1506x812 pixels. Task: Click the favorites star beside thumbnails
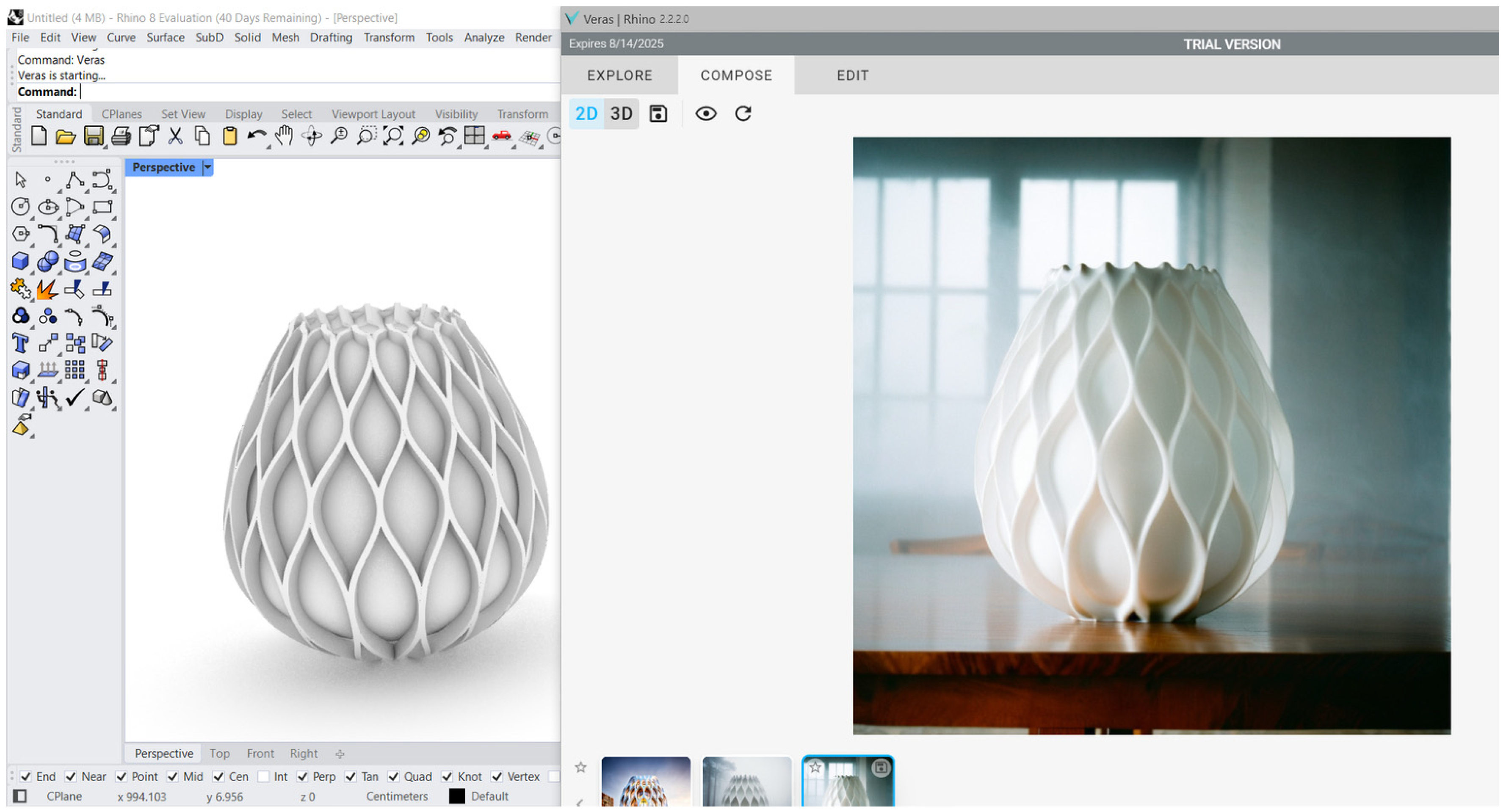(580, 768)
